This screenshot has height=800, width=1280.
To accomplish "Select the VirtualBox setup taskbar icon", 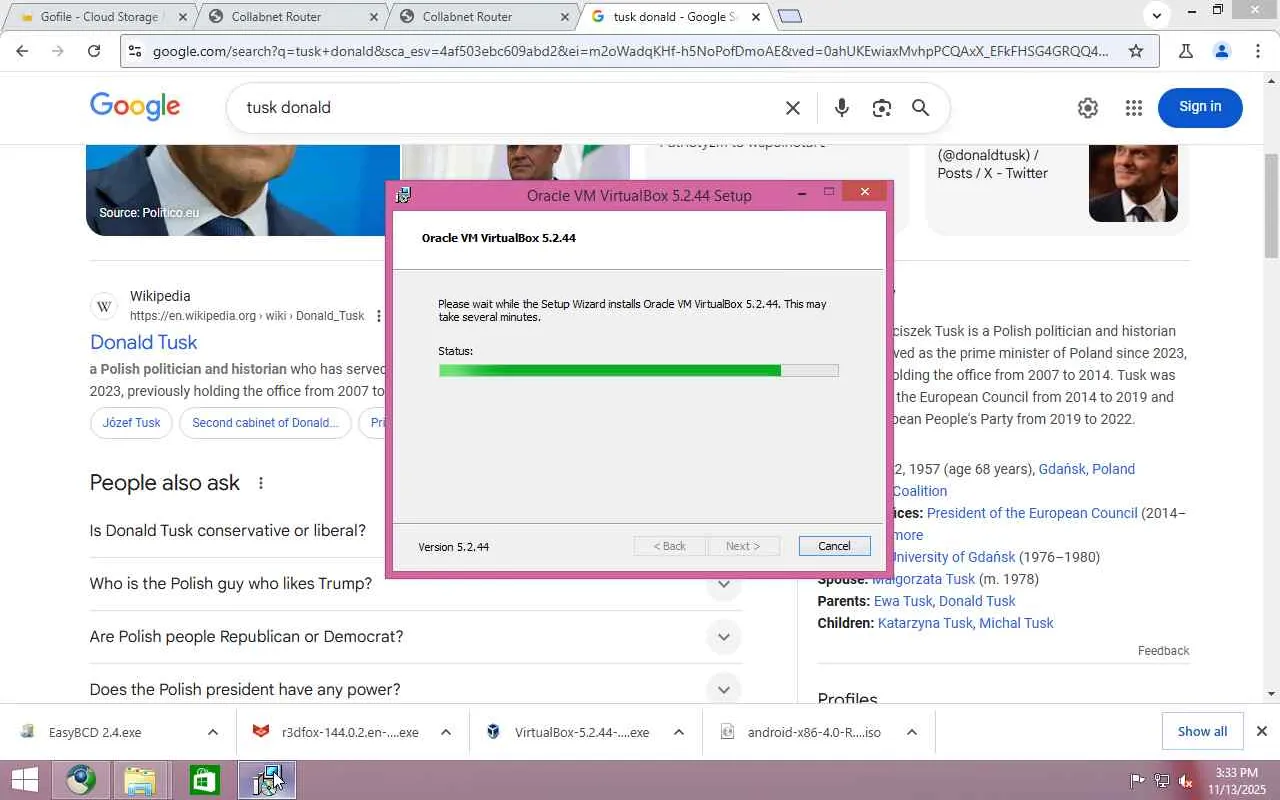I will coord(266,780).
